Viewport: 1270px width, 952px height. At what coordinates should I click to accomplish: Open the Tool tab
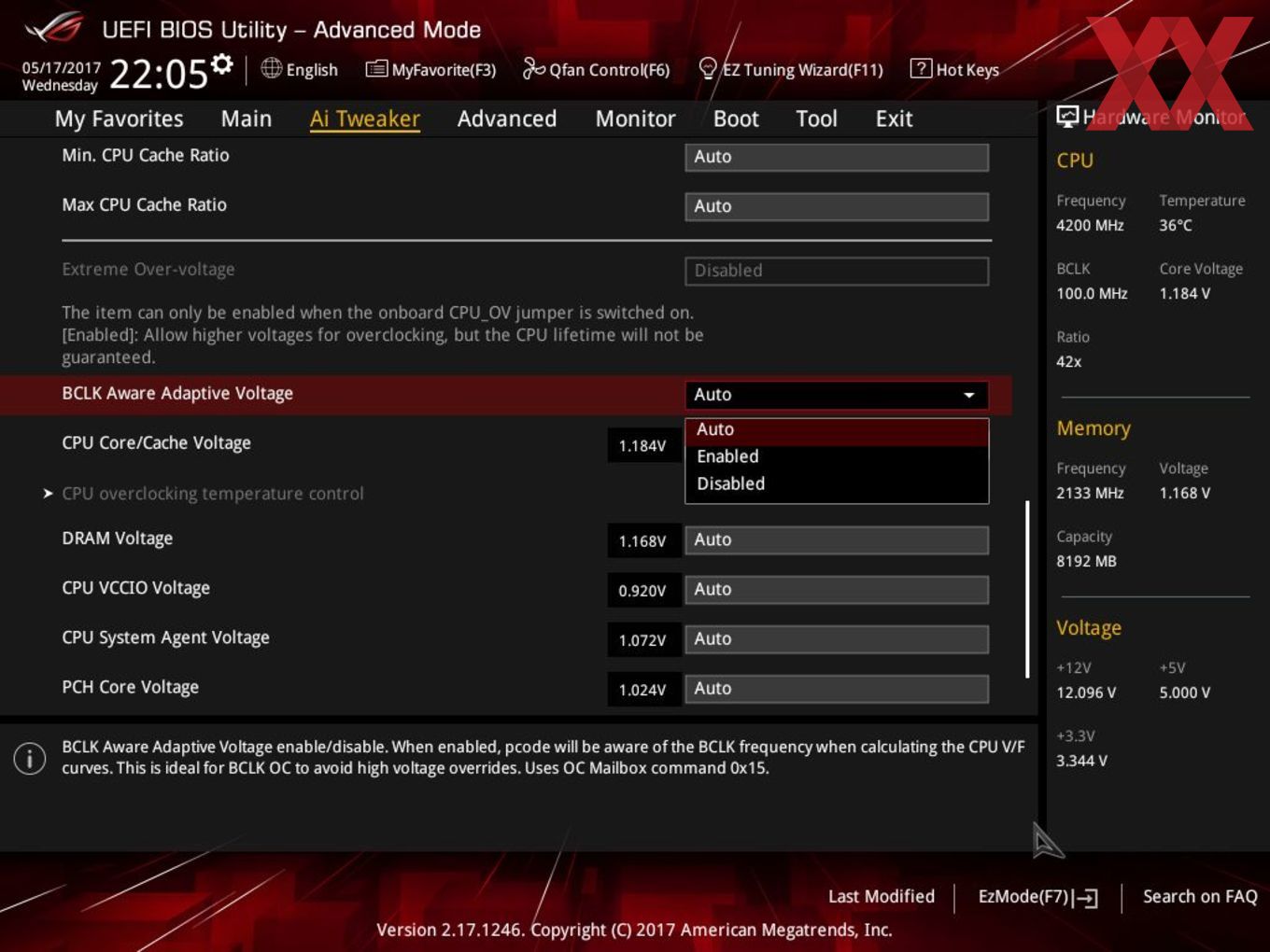pos(816,119)
